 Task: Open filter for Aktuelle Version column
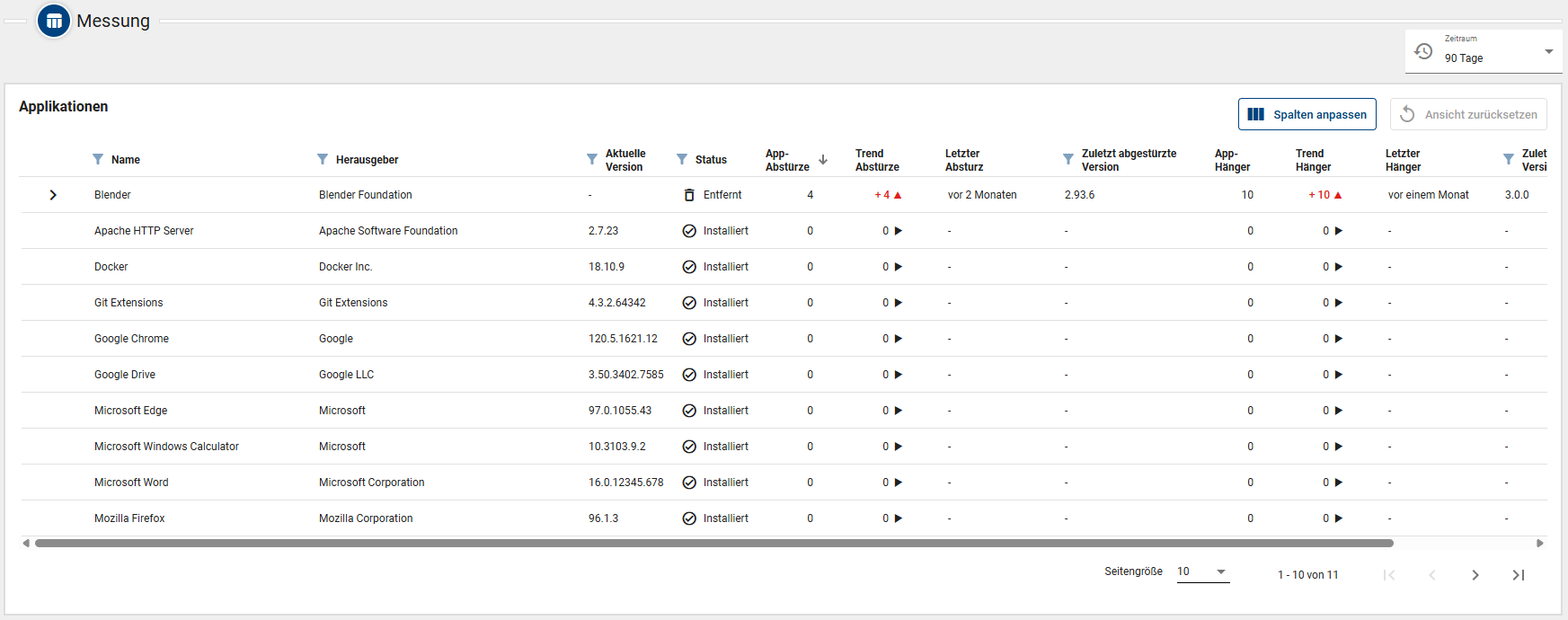pos(592,160)
